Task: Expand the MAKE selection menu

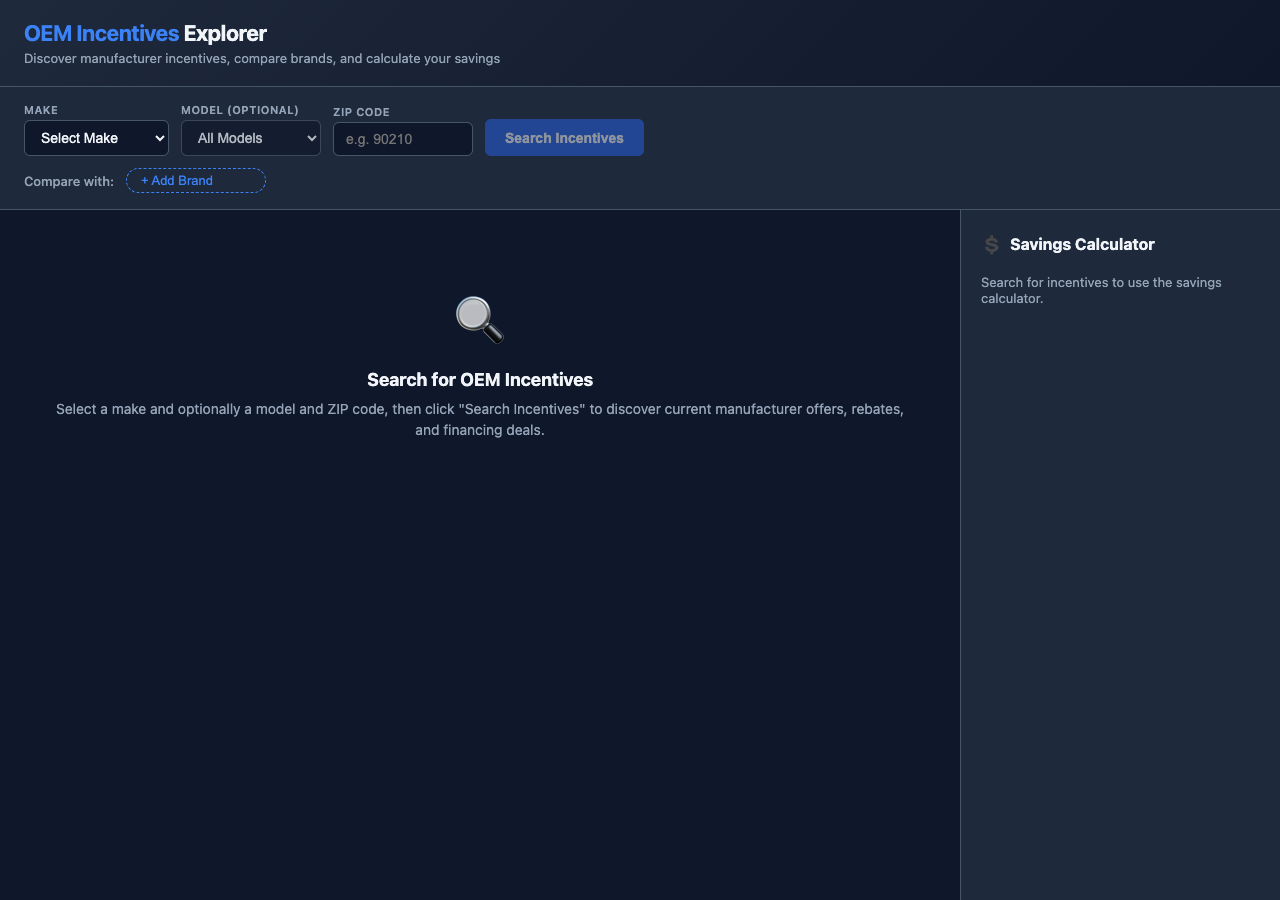Action: (x=96, y=138)
